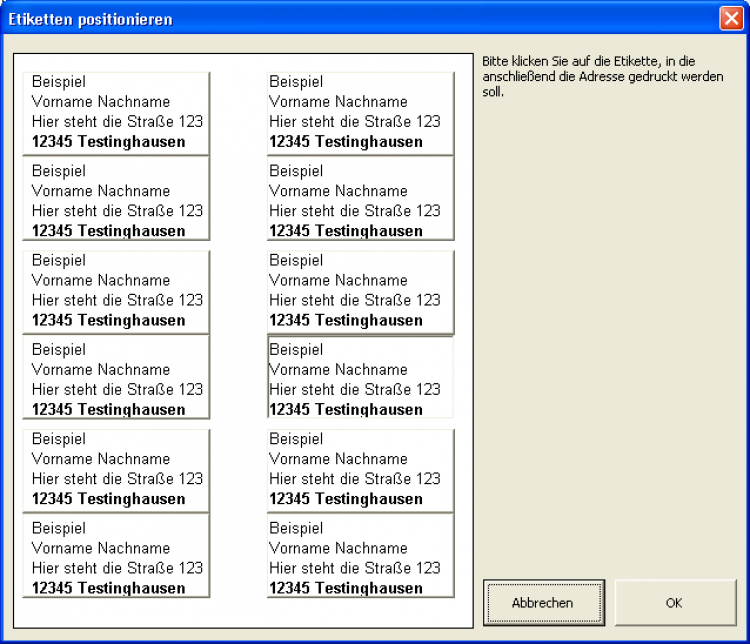Click the empty gray area below instruction text
Viewport: 750px width, 644px height.
610,330
